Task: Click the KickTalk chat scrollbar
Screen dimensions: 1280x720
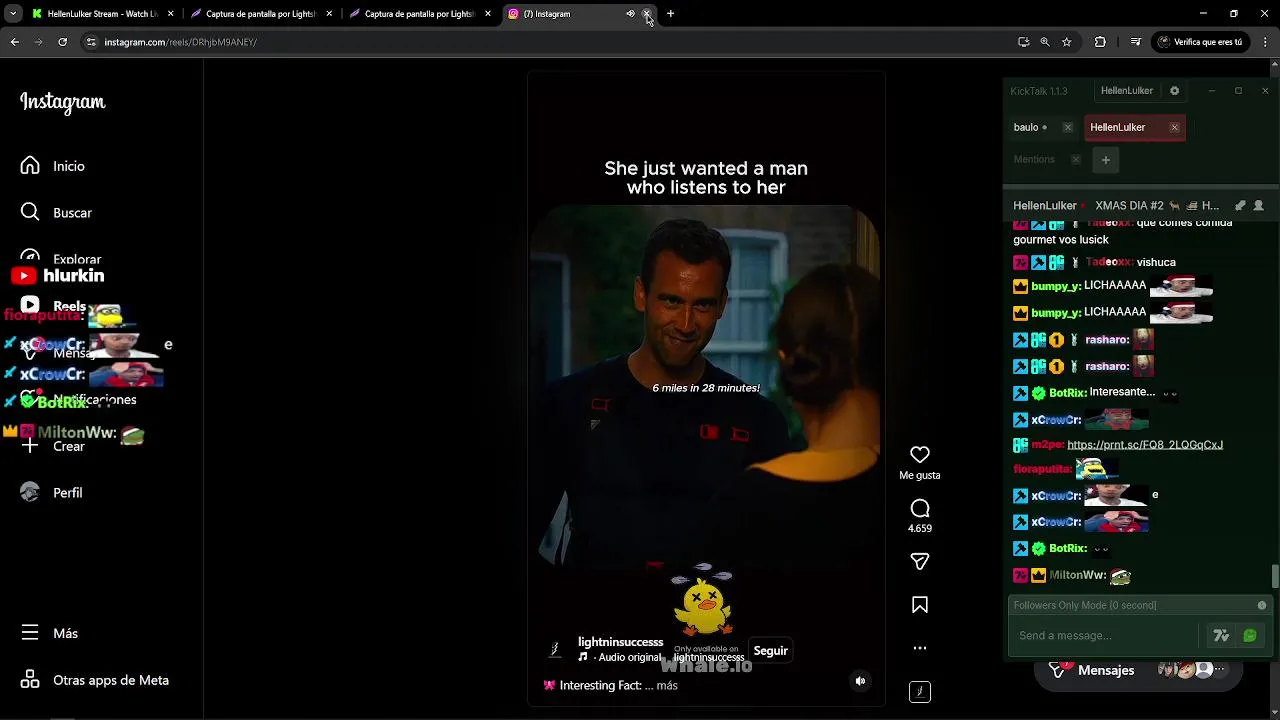Action: point(1275,577)
